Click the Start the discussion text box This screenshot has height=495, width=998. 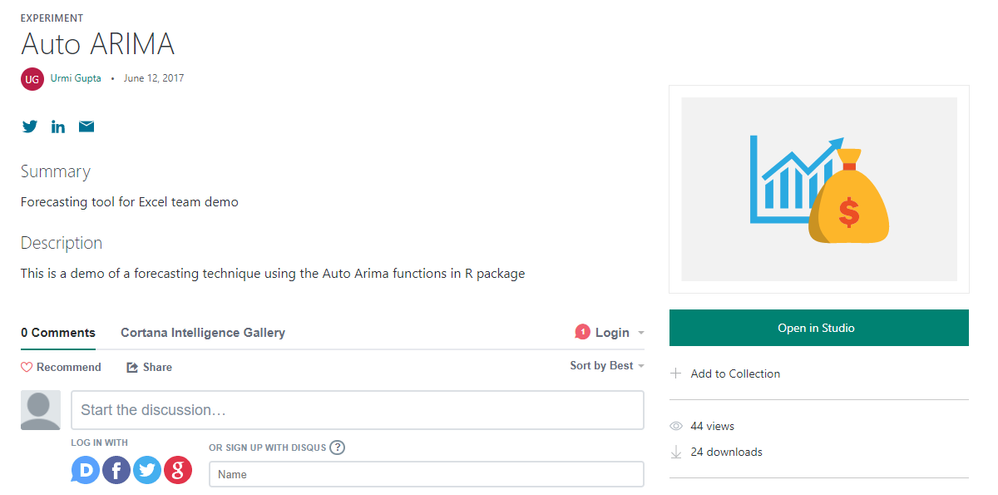click(x=357, y=410)
